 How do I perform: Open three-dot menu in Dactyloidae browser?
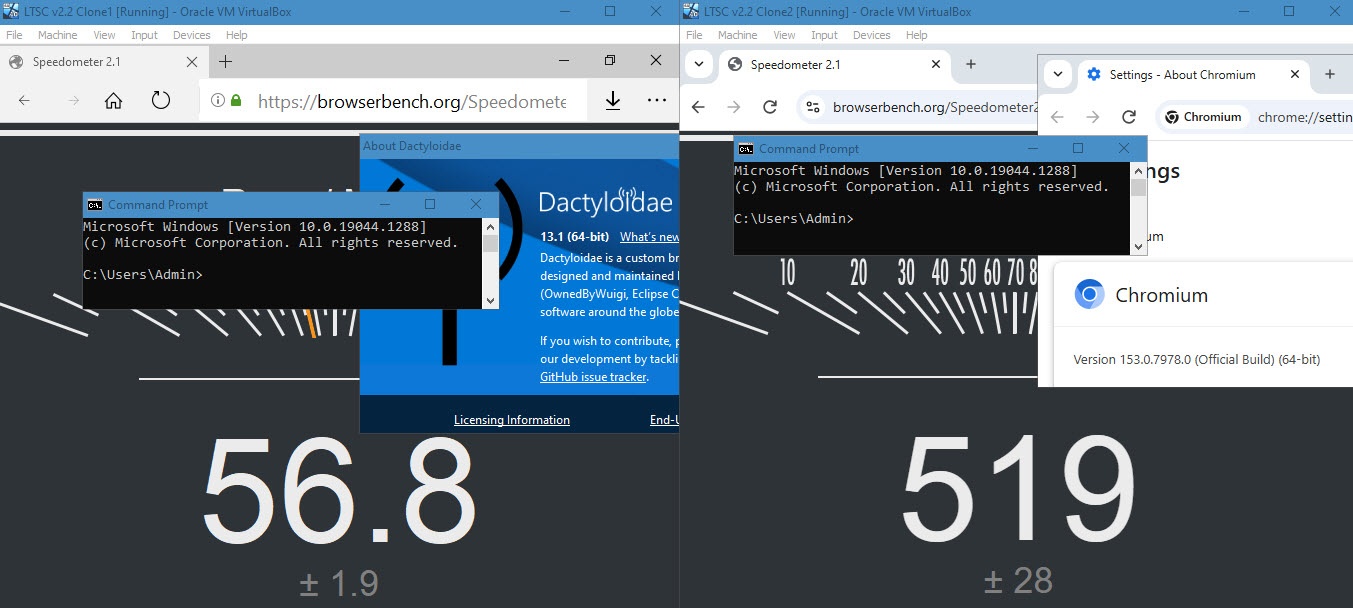(x=657, y=101)
